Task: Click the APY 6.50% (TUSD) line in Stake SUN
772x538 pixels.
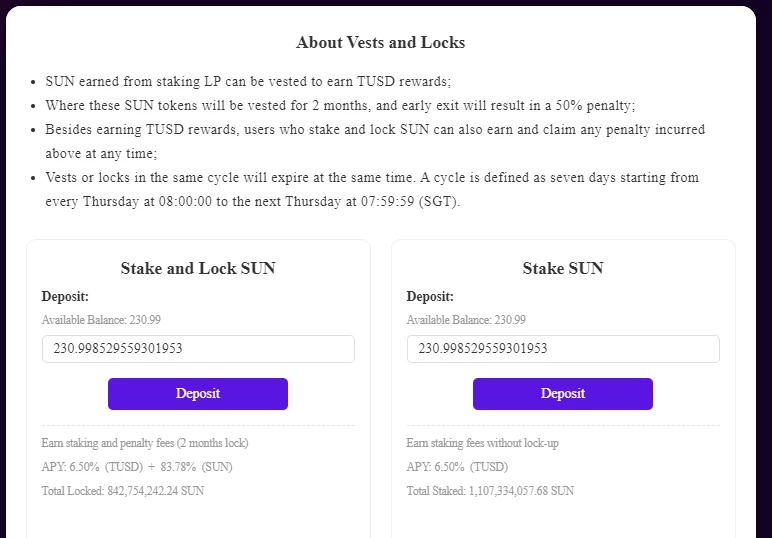Action: click(457, 467)
